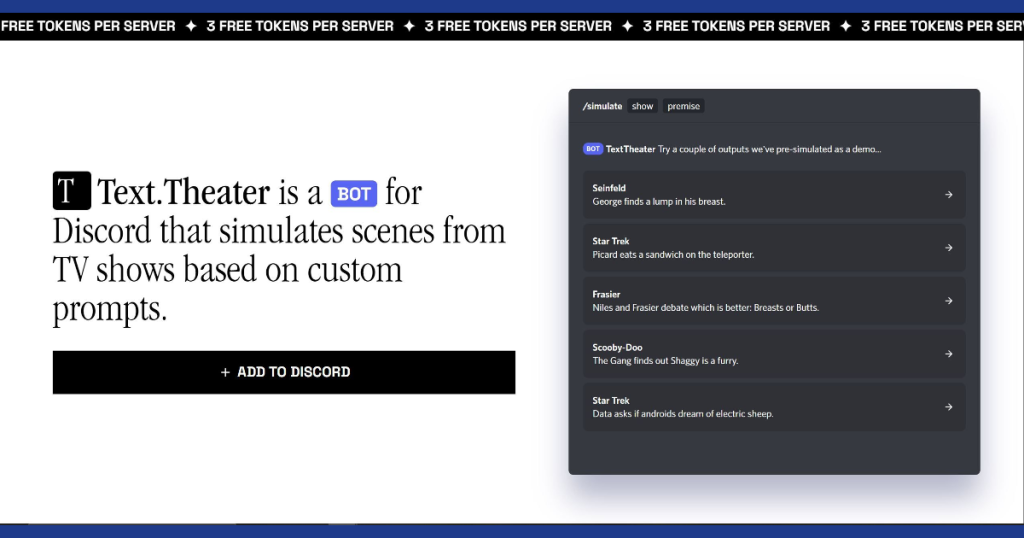The image size is (1024, 538).
Task: Click the first star icon in top banner
Action: 191,26
